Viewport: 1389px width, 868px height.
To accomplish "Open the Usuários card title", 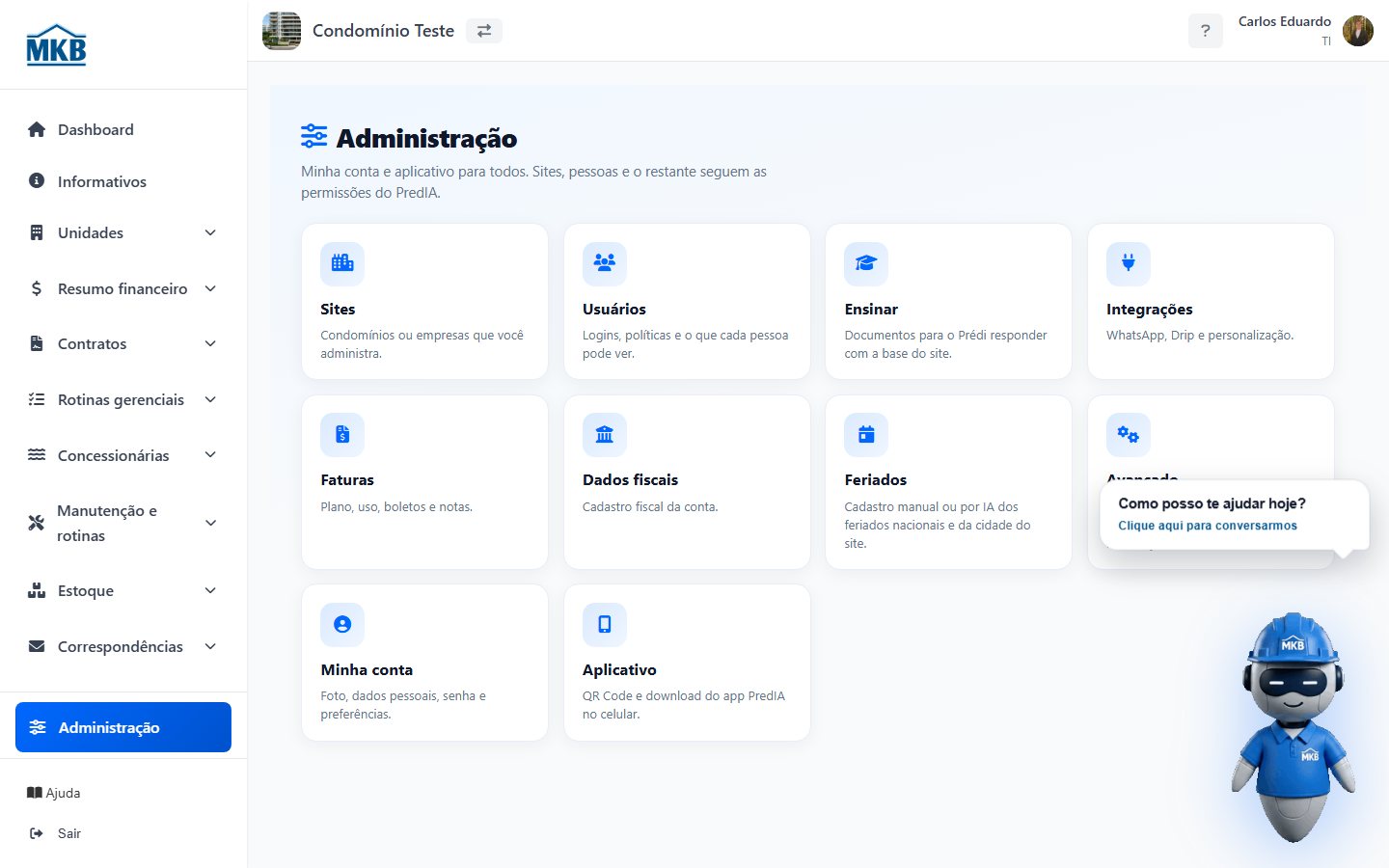I will (x=614, y=310).
